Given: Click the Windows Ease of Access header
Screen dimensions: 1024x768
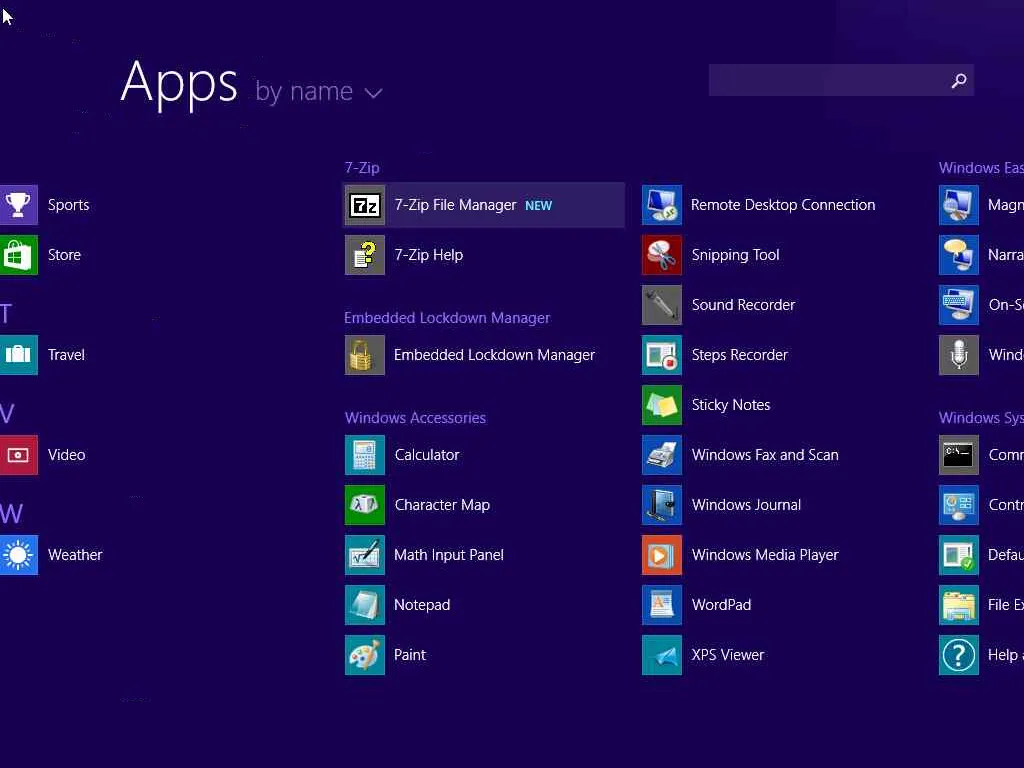Looking at the screenshot, I should (981, 168).
